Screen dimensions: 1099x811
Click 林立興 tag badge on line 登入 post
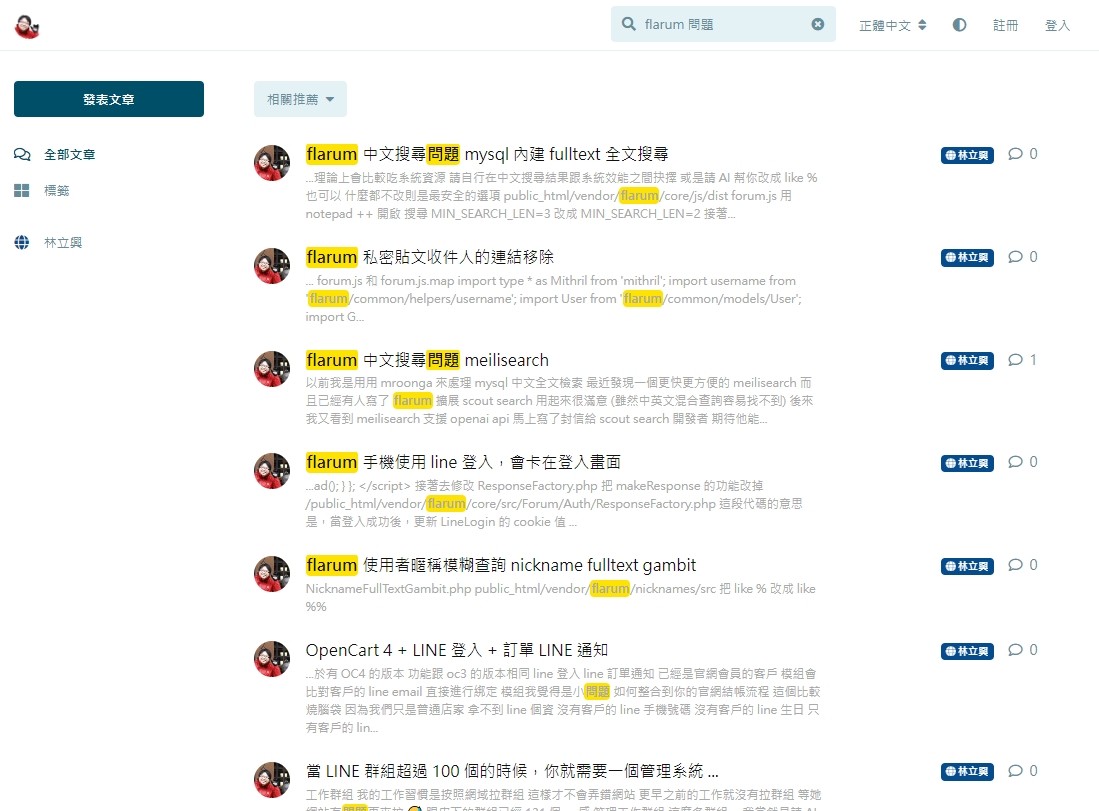click(x=967, y=463)
